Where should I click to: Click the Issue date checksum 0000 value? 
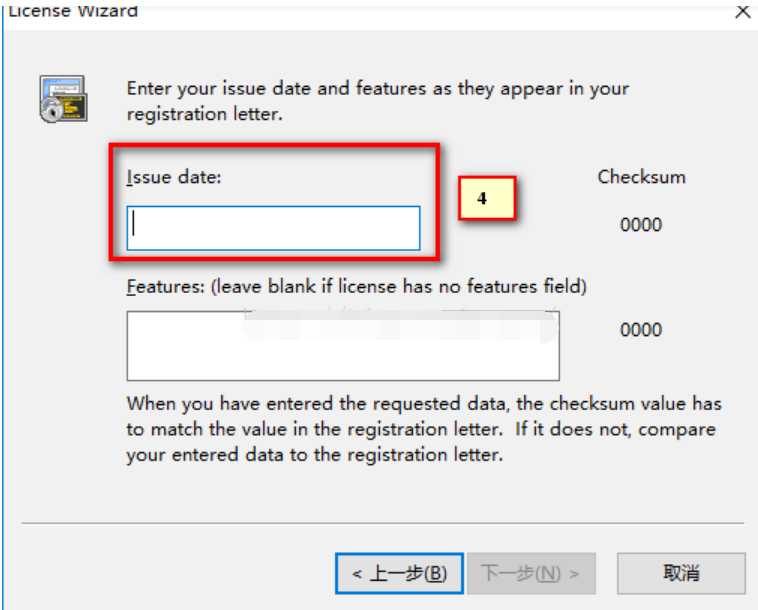(x=641, y=225)
